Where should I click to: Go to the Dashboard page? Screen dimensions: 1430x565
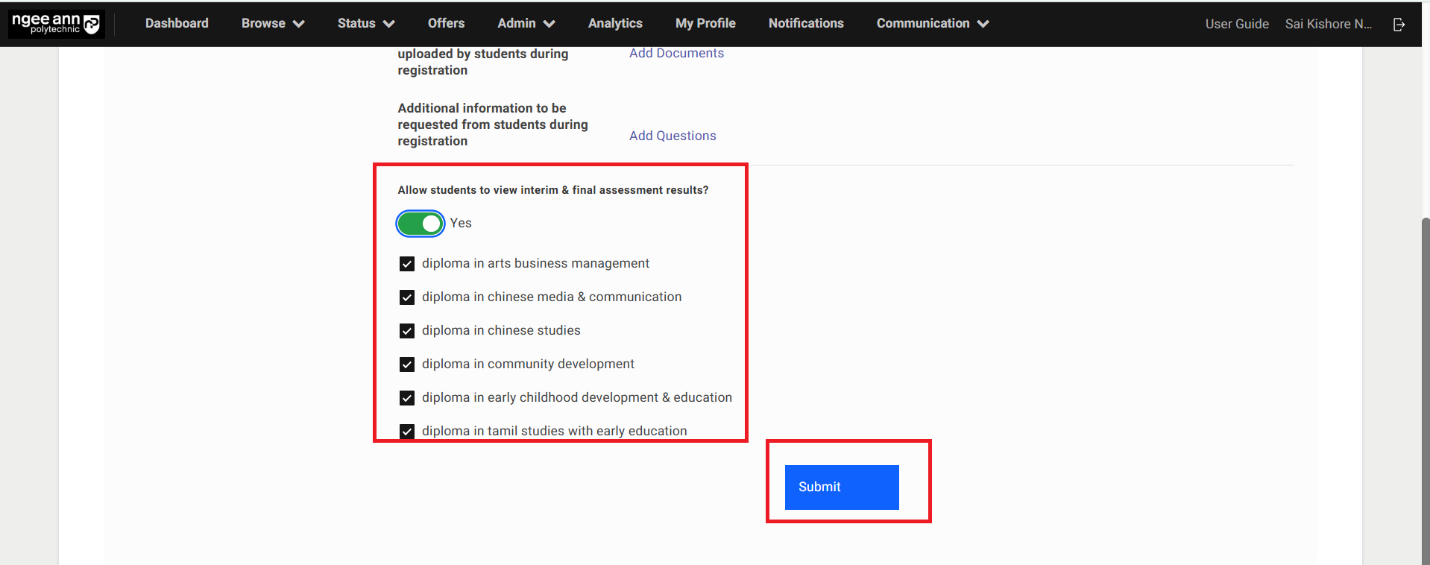[177, 24]
